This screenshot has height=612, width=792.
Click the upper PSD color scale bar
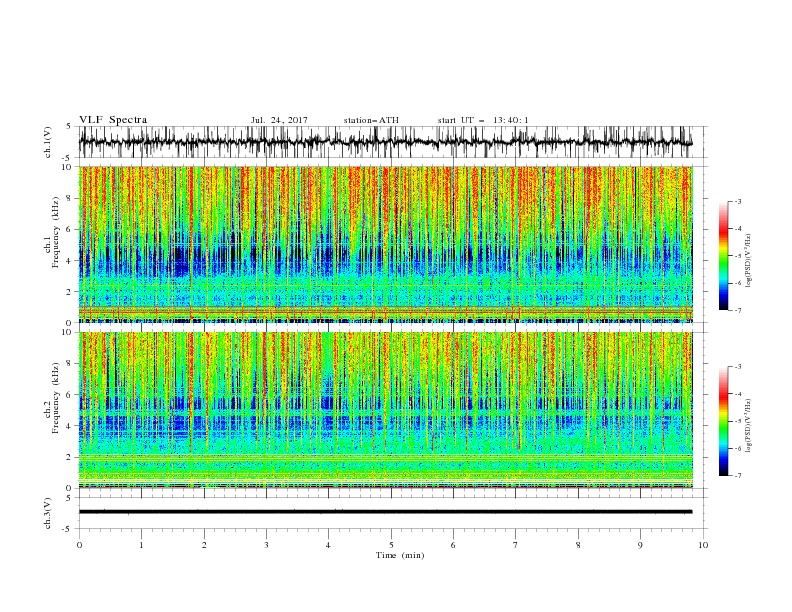pos(723,256)
